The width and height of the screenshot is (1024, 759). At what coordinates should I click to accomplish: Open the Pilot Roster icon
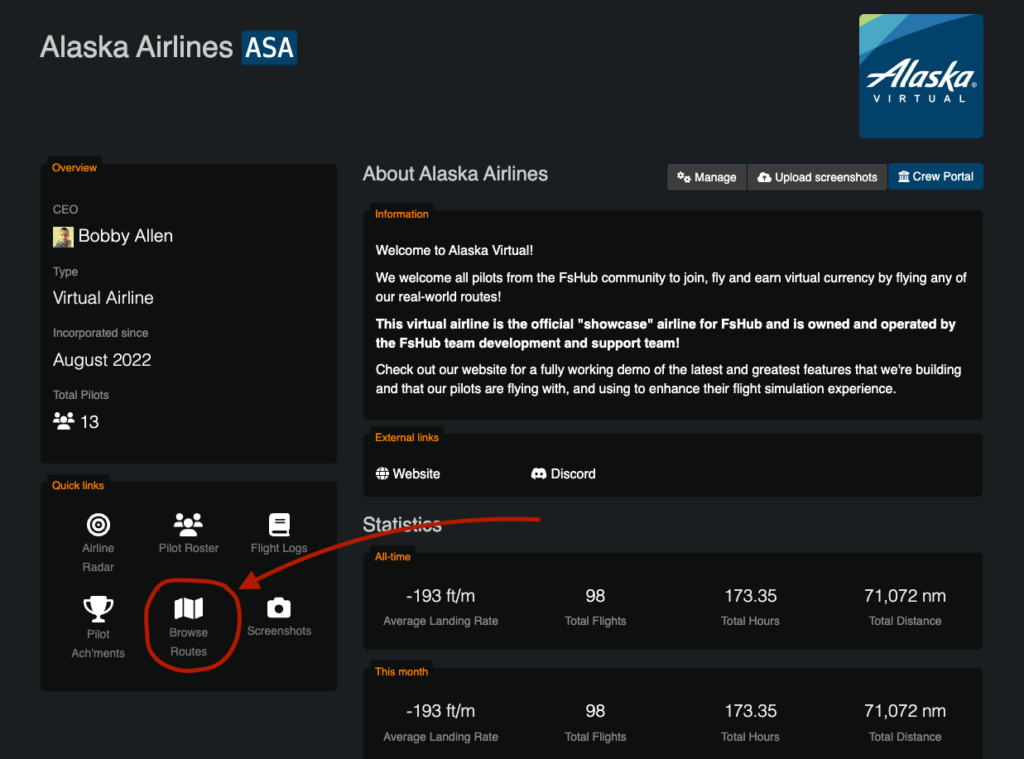tap(188, 524)
